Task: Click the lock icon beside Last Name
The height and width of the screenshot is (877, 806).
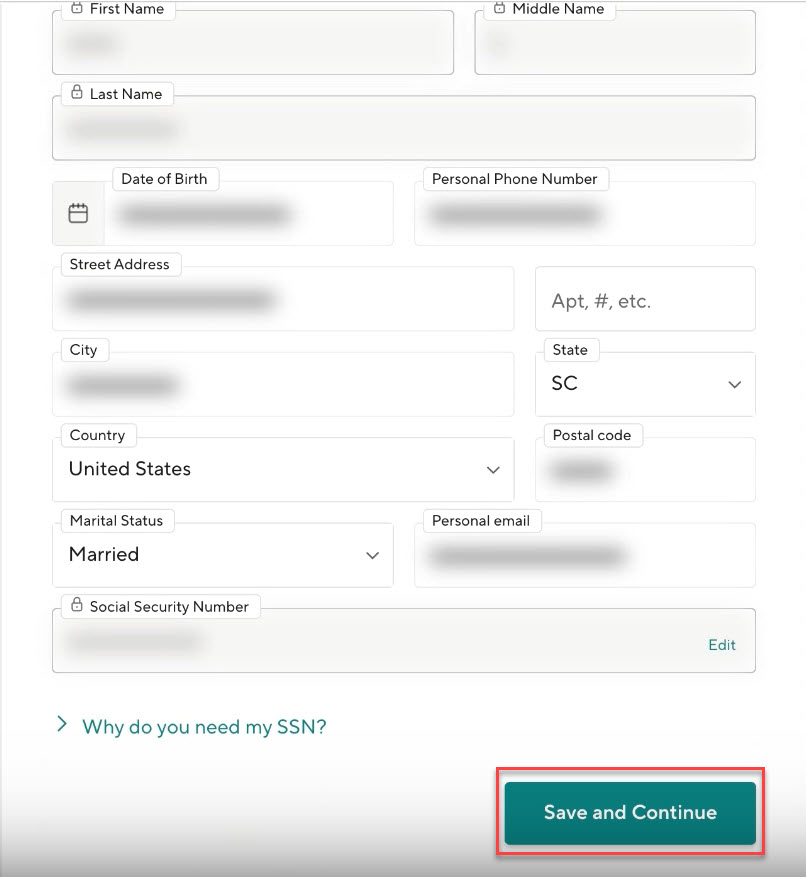Action: (77, 94)
